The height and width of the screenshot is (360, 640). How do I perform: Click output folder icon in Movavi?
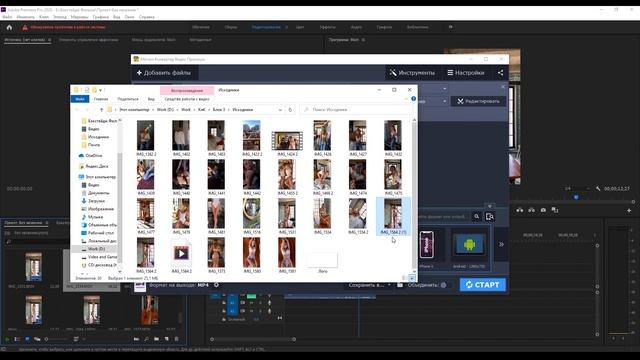[x=400, y=285]
